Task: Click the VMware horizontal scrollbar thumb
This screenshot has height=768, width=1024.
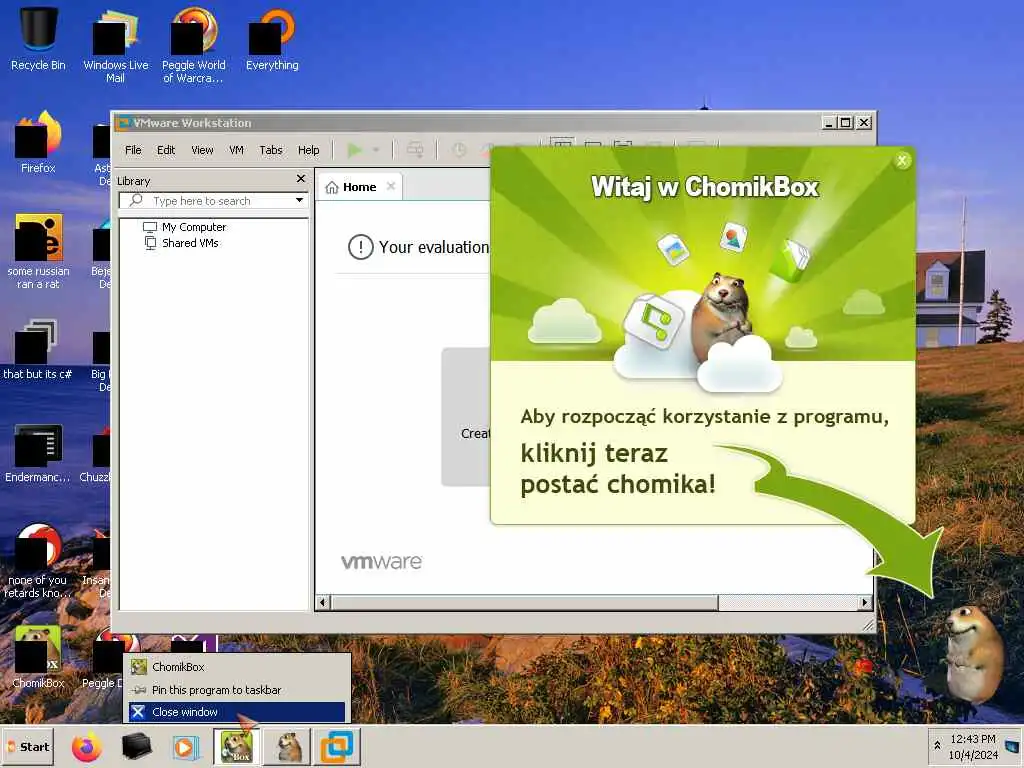Action: coord(524,602)
